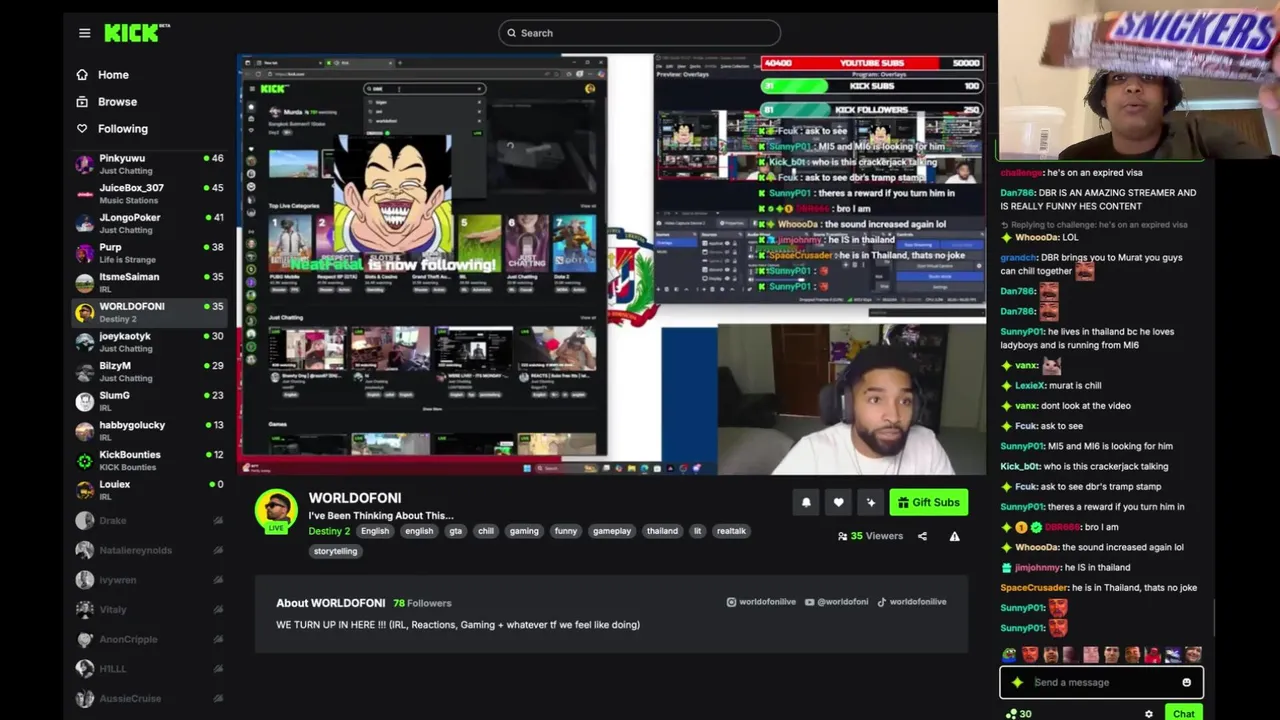1280x720 pixels.
Task: Open the TikTok worldofonilive link
Action: 911,602
